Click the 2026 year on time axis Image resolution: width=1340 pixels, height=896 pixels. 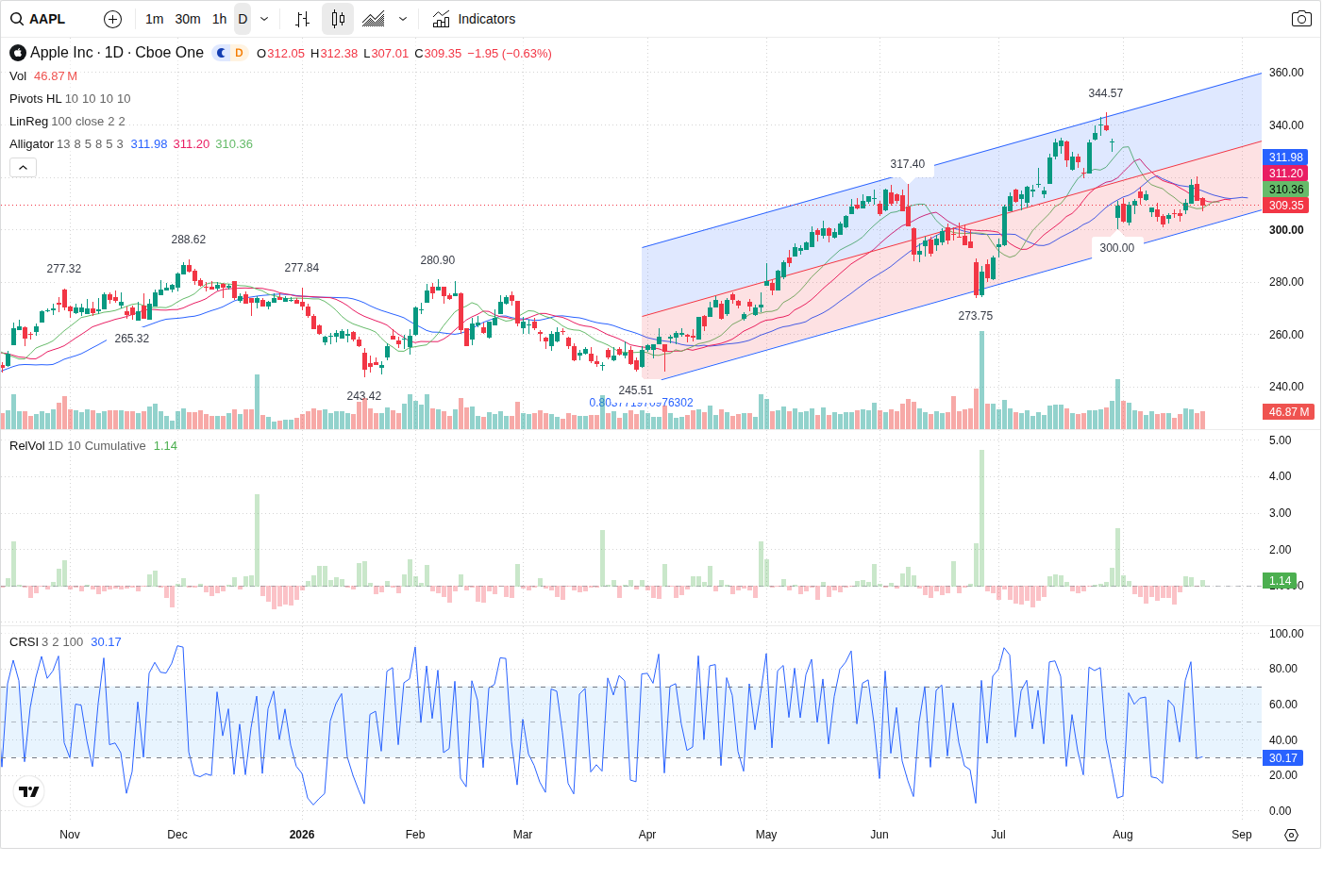point(302,835)
